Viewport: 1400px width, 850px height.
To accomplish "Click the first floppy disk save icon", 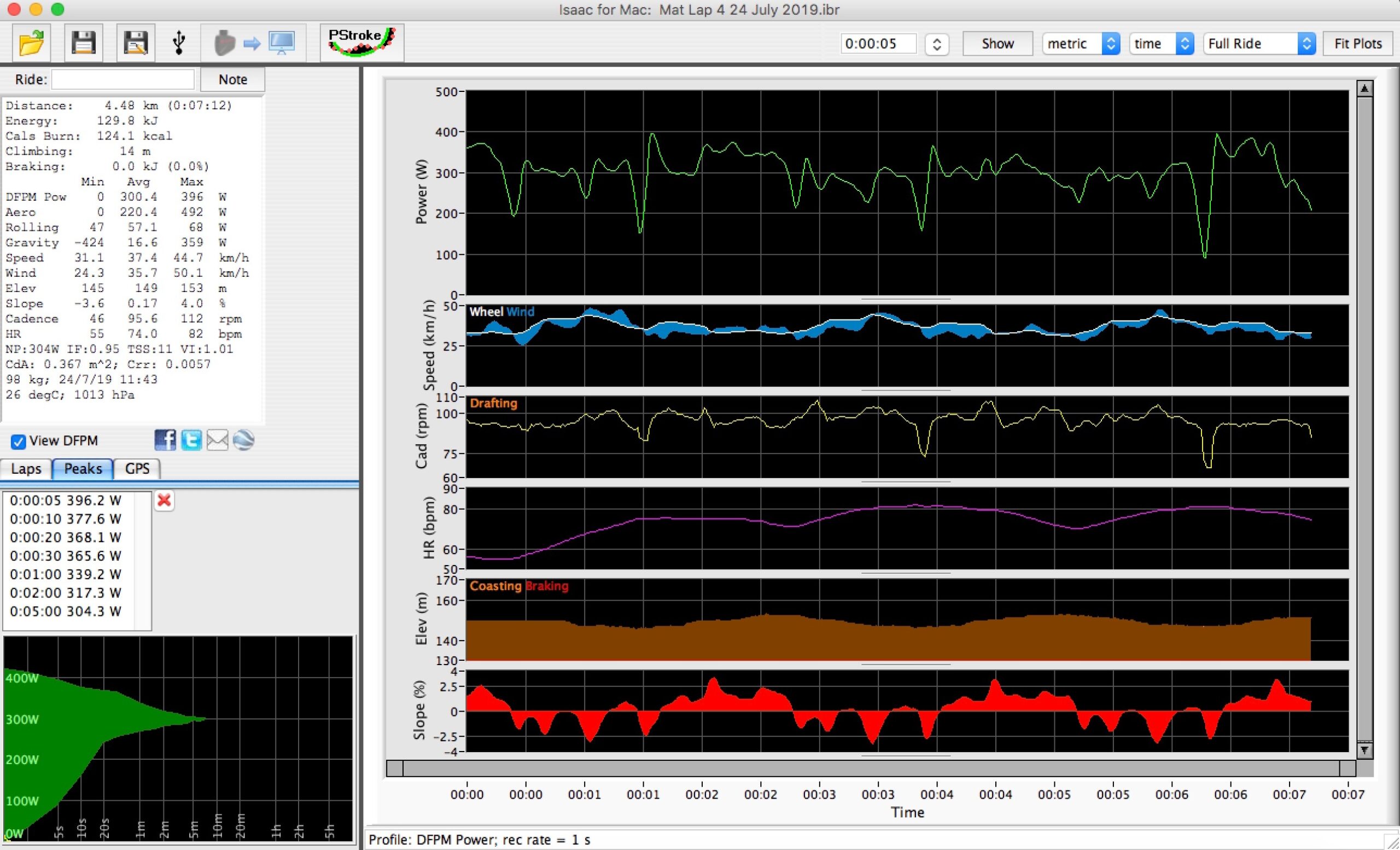I will (84, 43).
